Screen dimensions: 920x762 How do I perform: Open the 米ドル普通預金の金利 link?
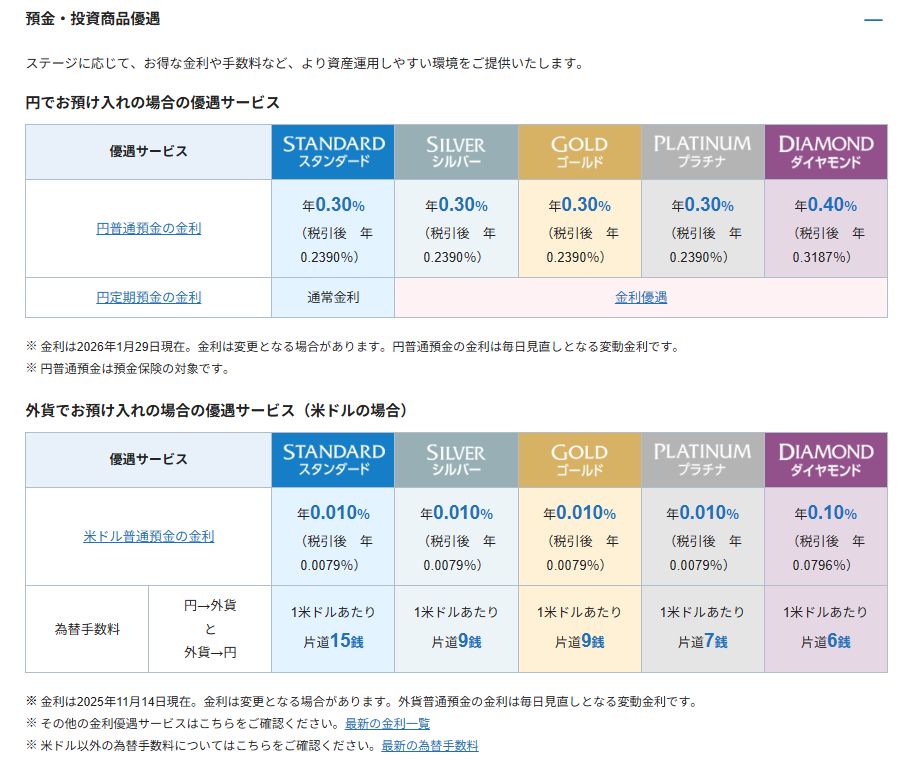point(149,536)
